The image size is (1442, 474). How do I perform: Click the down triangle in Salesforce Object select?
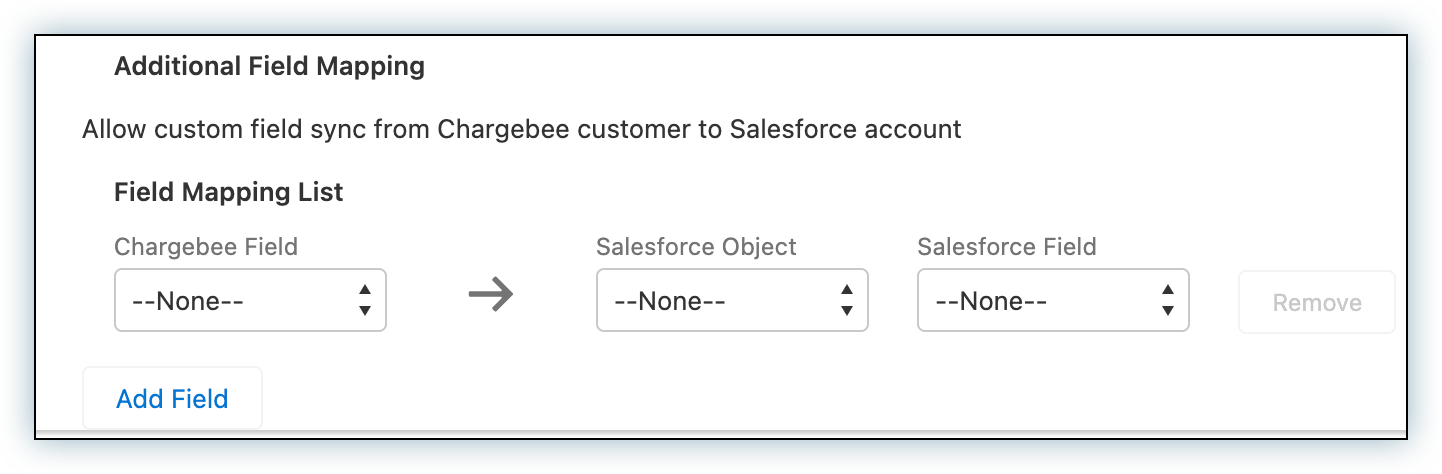click(847, 310)
